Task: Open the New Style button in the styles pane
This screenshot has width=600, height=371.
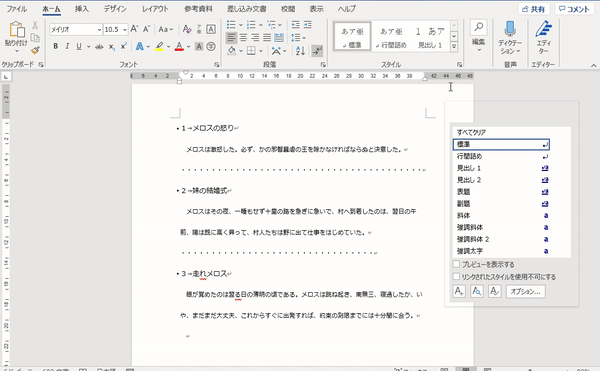Action: tap(459, 291)
